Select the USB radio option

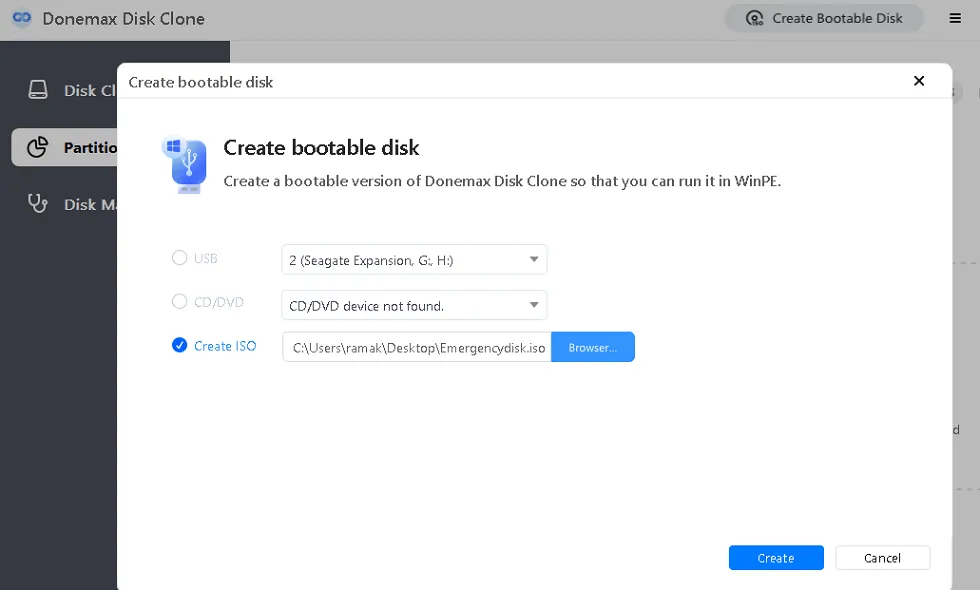[180, 258]
